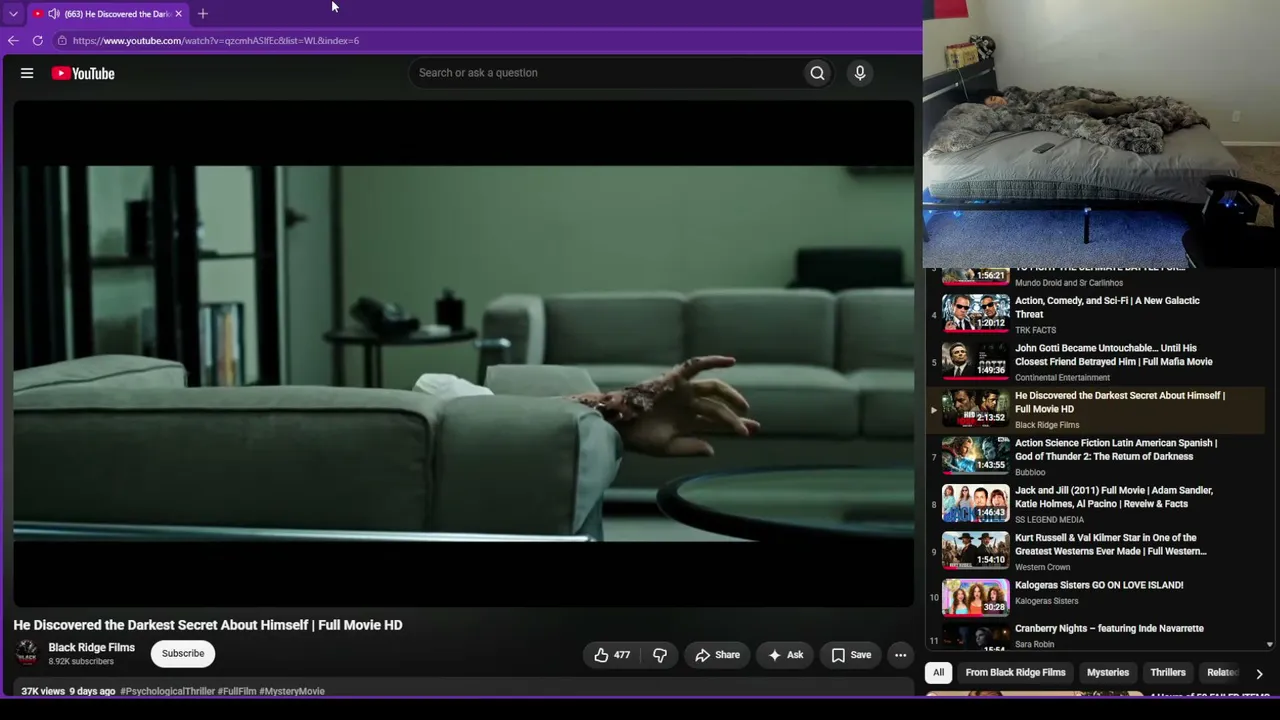
Task: Click playlist scrollbar down arrow
Action: [x=1269, y=645]
